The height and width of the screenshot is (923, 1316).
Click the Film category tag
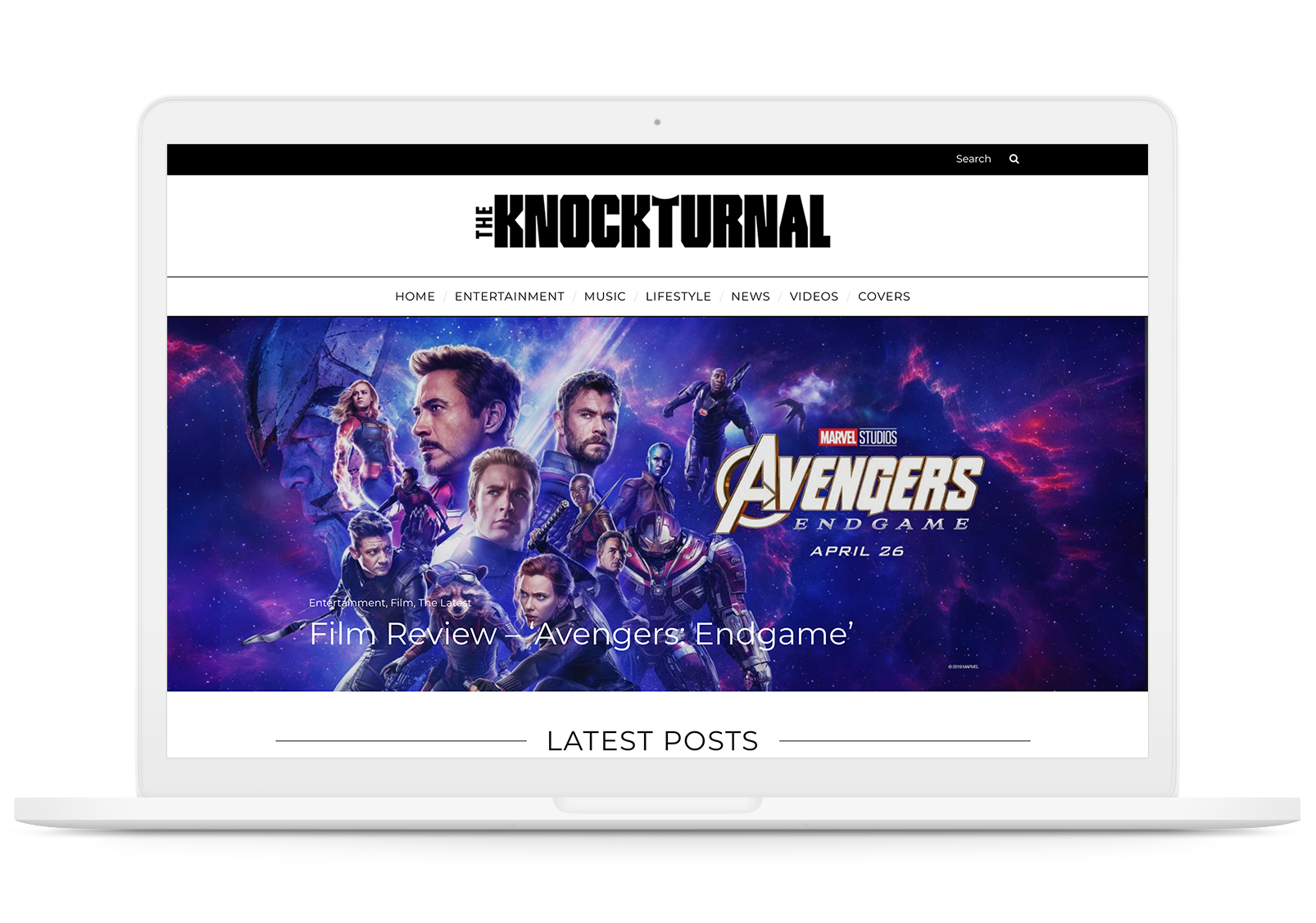pyautogui.click(x=402, y=603)
